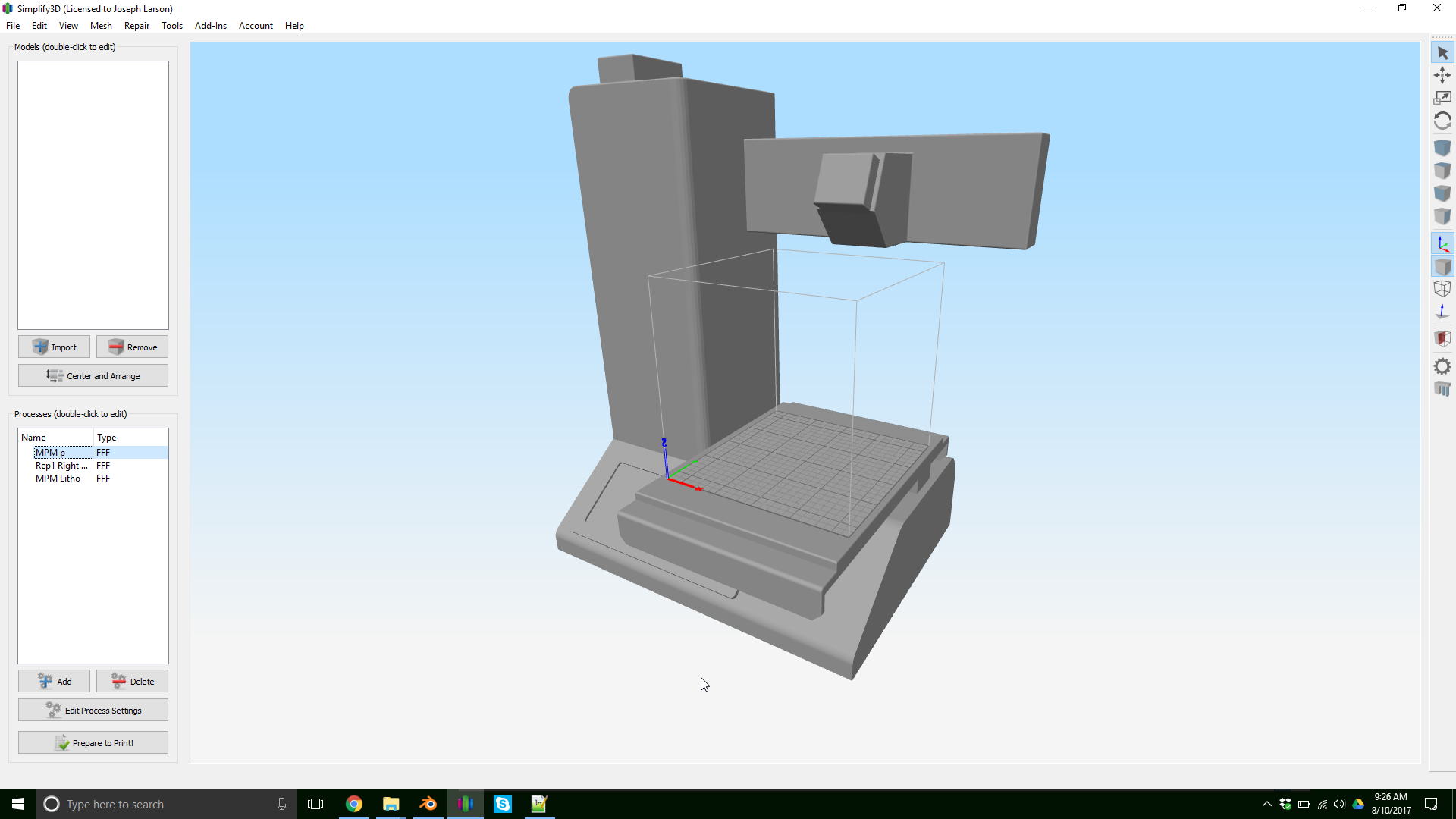
Task: Open the Tools menu
Action: point(172,26)
